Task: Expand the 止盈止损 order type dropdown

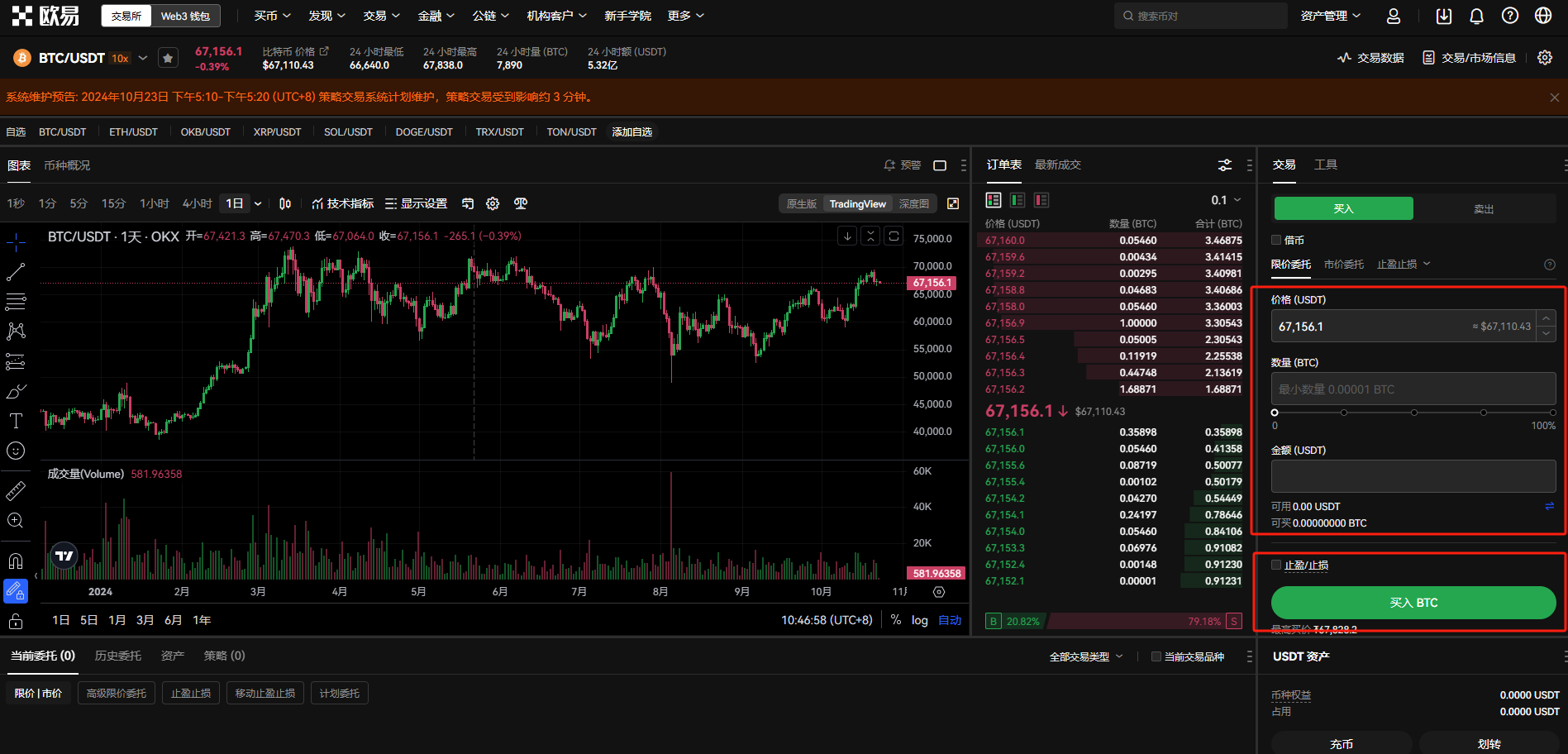Action: (1403, 265)
